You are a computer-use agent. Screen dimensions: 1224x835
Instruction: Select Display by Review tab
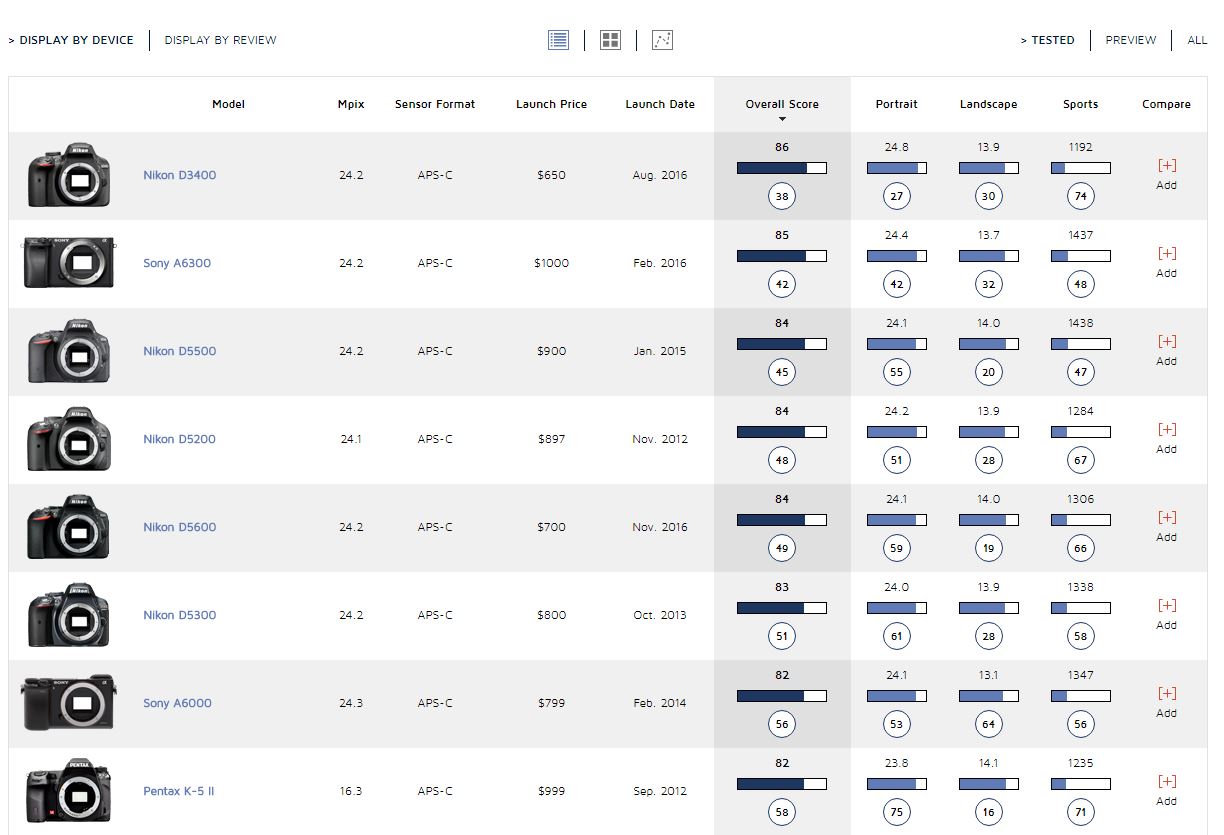[x=220, y=40]
